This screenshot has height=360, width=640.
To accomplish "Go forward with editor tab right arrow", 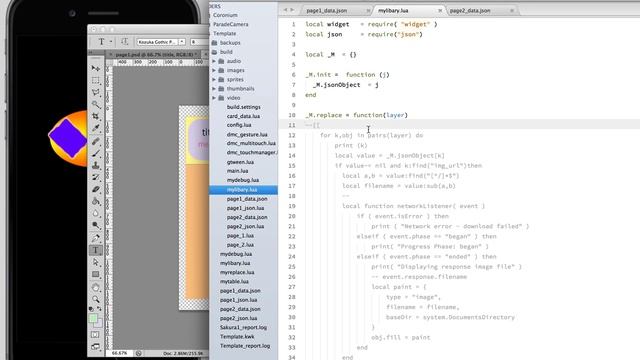I will 292,10.
